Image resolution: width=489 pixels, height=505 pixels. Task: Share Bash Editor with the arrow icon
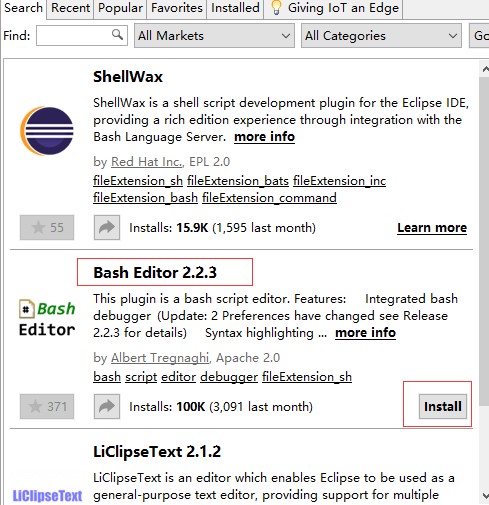pos(107,407)
